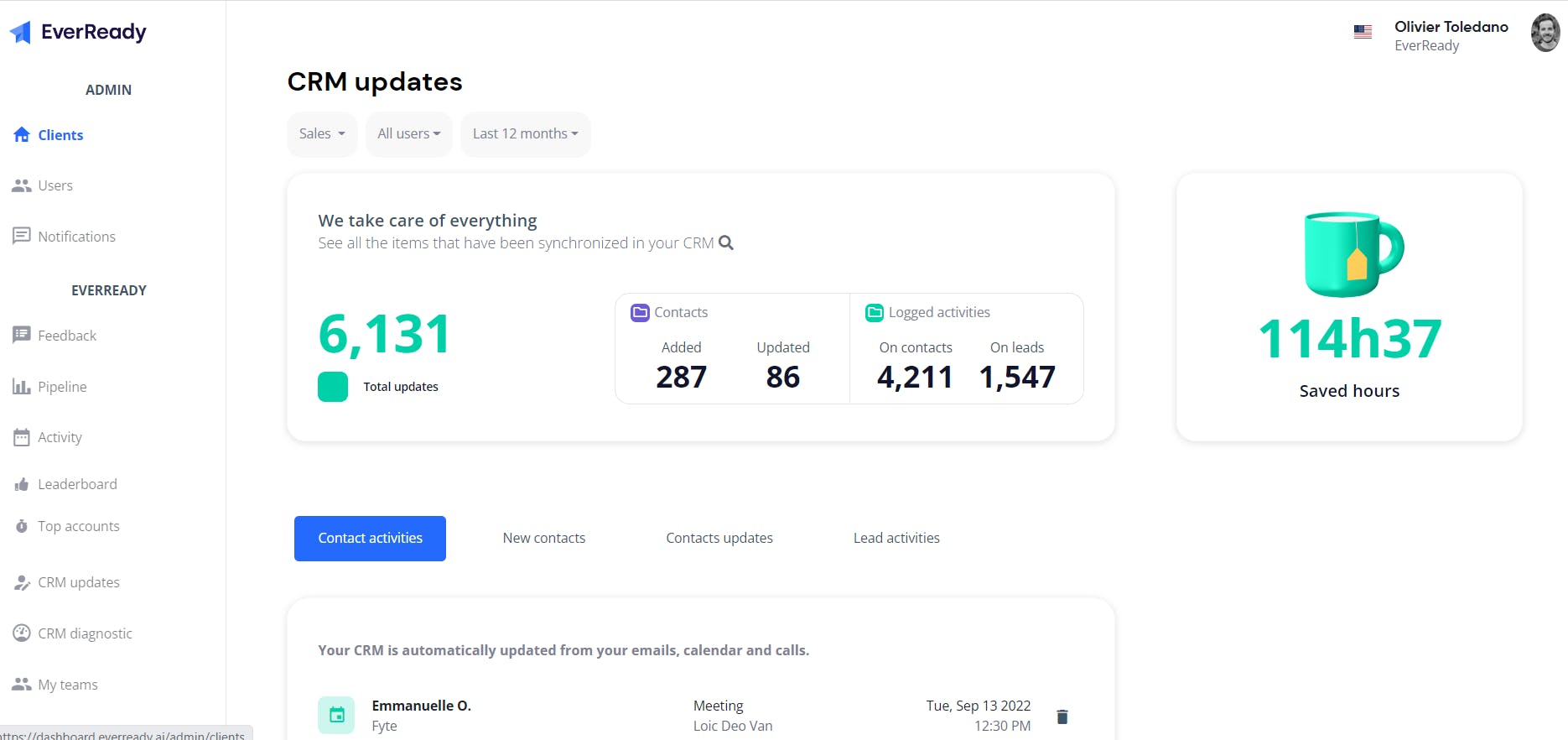Expand the Sales dropdown filter
This screenshot has width=1568, height=740.
click(322, 134)
